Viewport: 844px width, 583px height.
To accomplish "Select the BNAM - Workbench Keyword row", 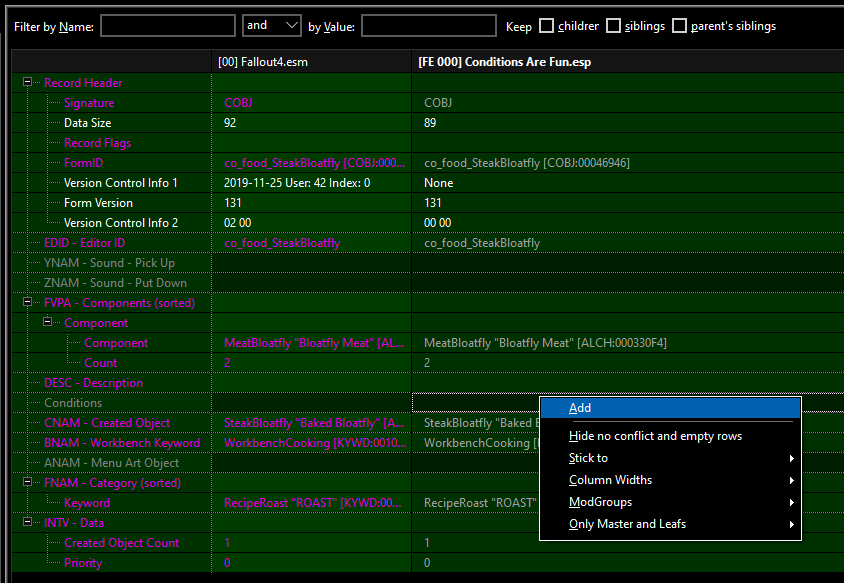I will (122, 442).
